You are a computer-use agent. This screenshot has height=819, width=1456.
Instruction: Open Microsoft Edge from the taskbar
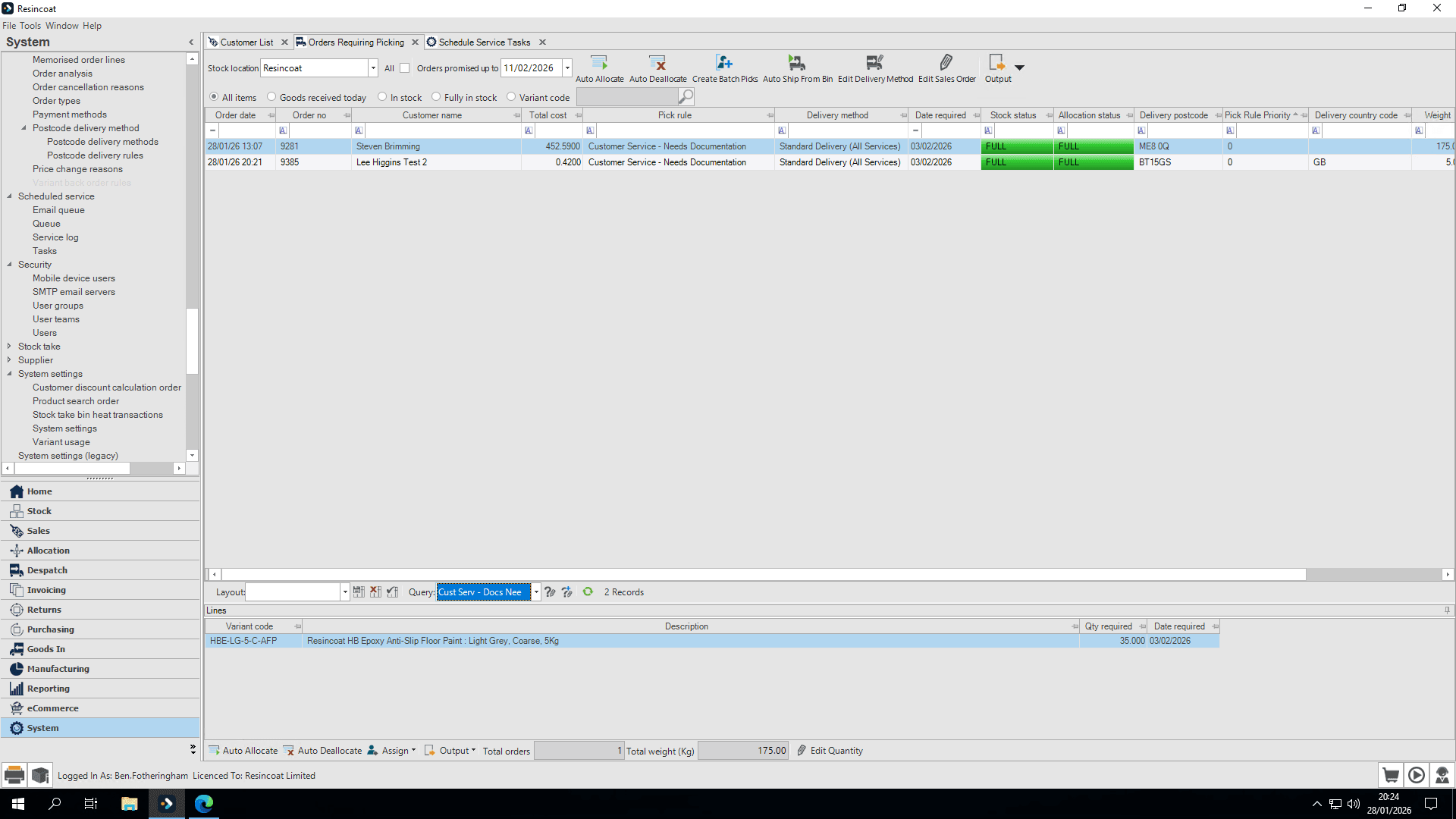click(x=204, y=804)
